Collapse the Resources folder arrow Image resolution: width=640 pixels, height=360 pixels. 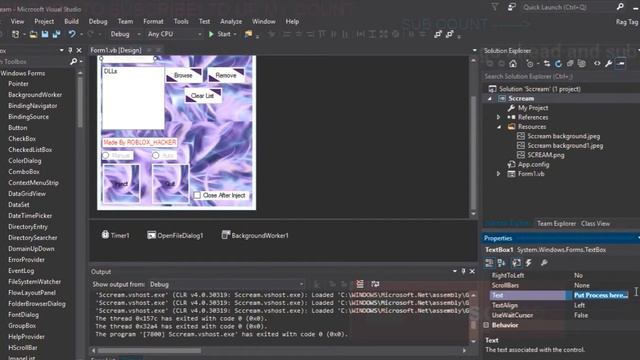[x=499, y=127]
